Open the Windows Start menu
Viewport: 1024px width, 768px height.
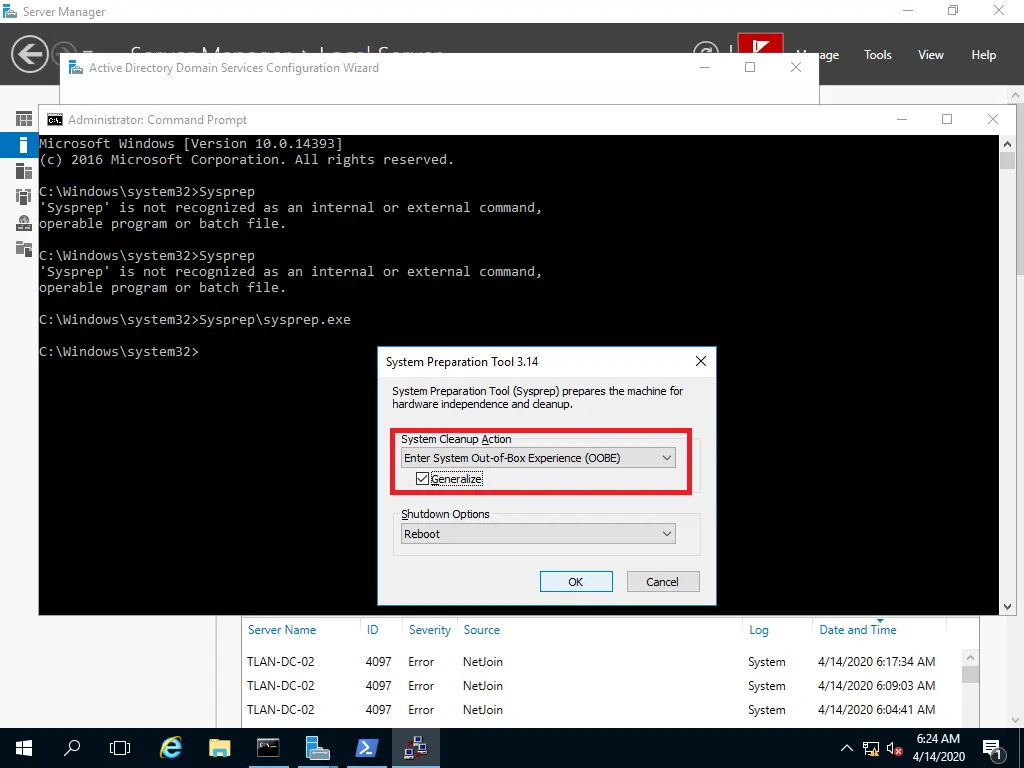tap(24, 748)
